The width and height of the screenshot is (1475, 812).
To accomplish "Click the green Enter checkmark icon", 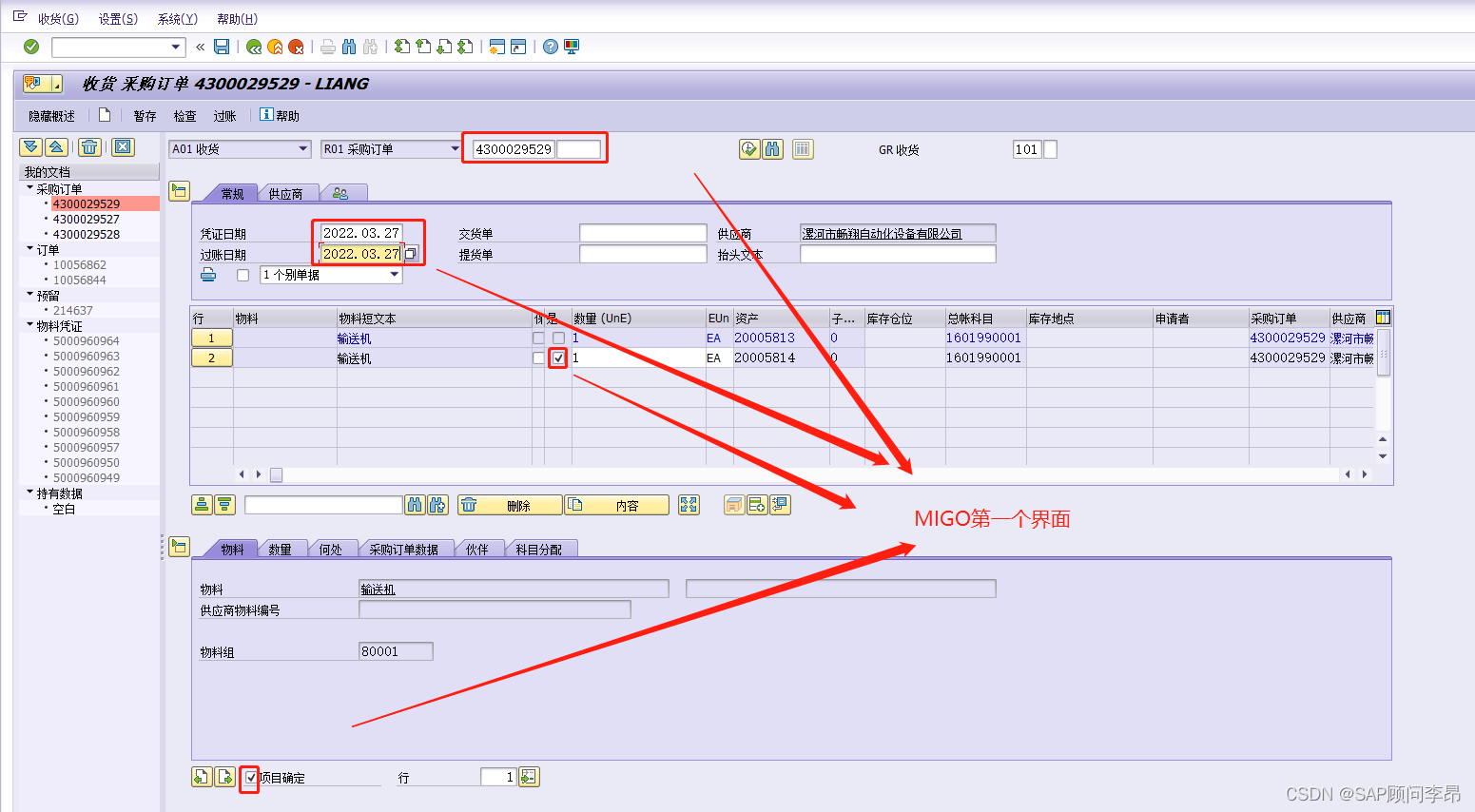I will tap(31, 47).
